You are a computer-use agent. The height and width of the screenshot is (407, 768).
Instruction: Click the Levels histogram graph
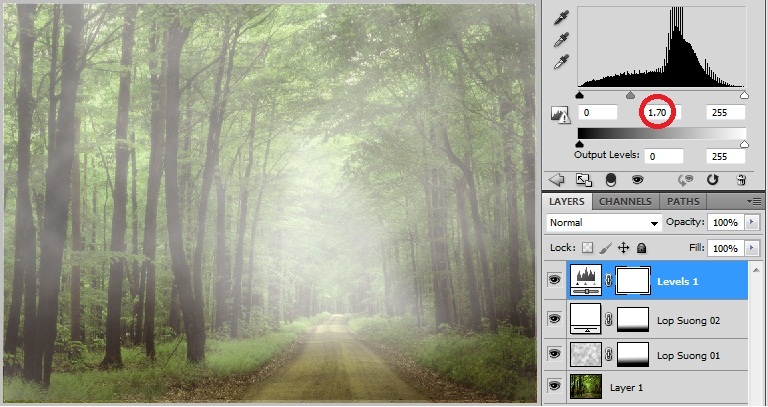[x=662, y=47]
